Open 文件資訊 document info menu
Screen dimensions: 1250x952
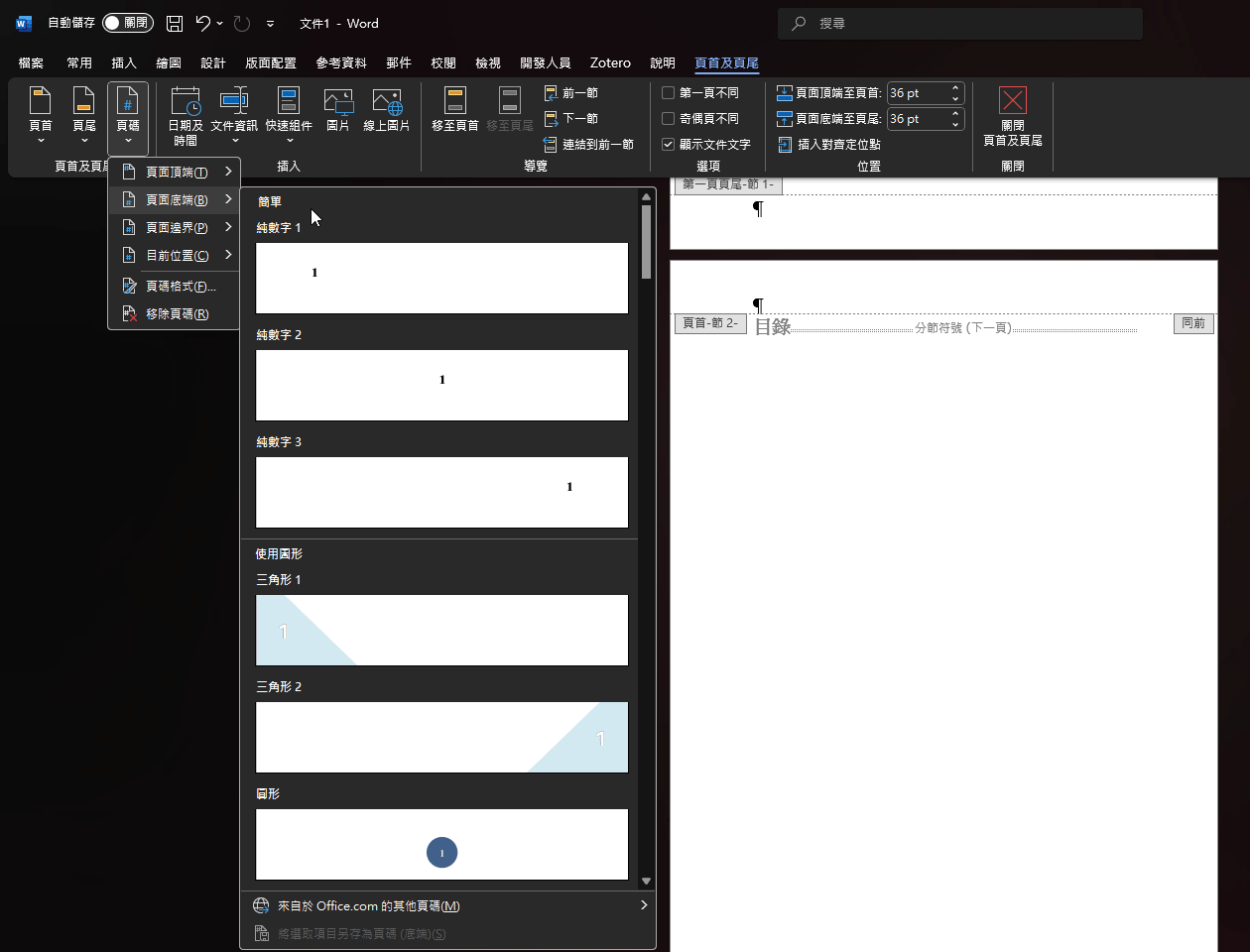pyautogui.click(x=234, y=114)
